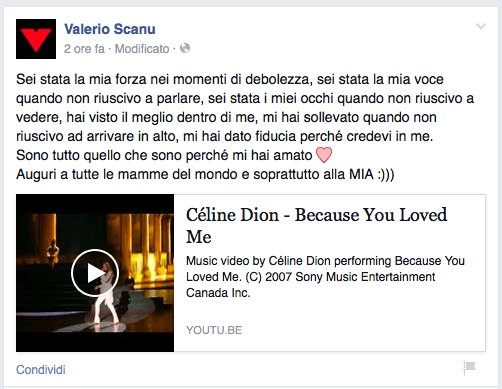The height and width of the screenshot is (389, 502).
Task: Click the ':)))' smiley at post end
Action: click(386, 174)
